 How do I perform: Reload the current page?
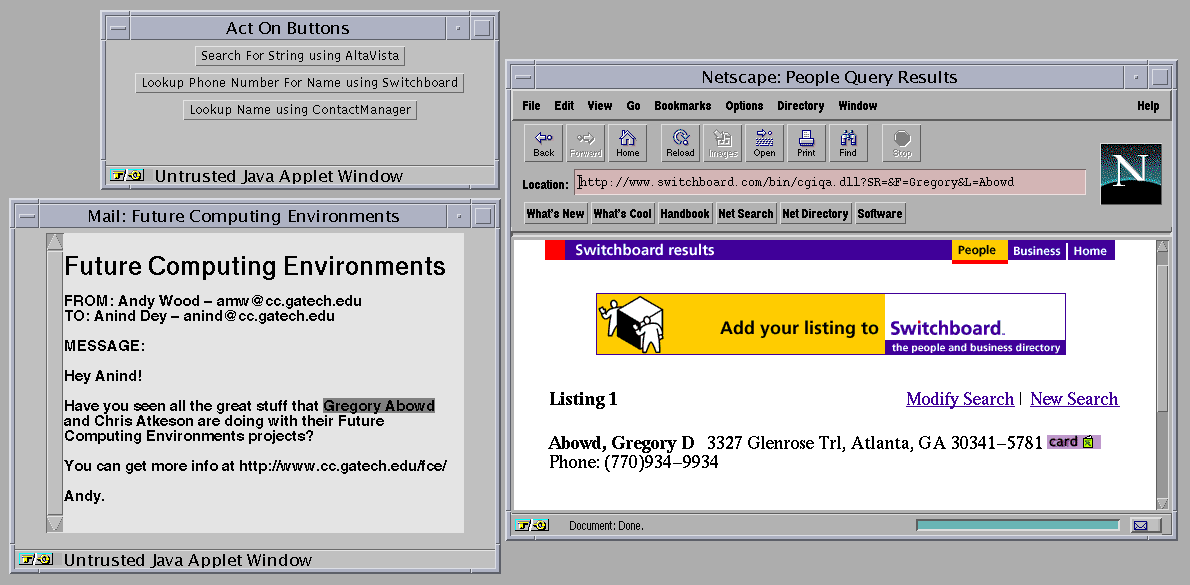point(680,143)
